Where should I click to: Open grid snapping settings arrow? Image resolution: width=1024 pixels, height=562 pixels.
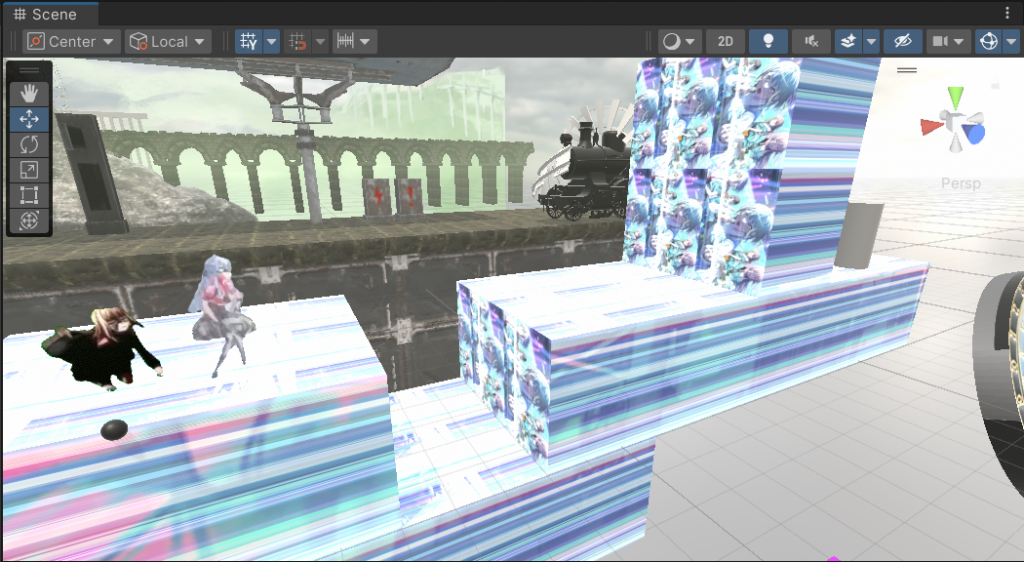(x=320, y=42)
